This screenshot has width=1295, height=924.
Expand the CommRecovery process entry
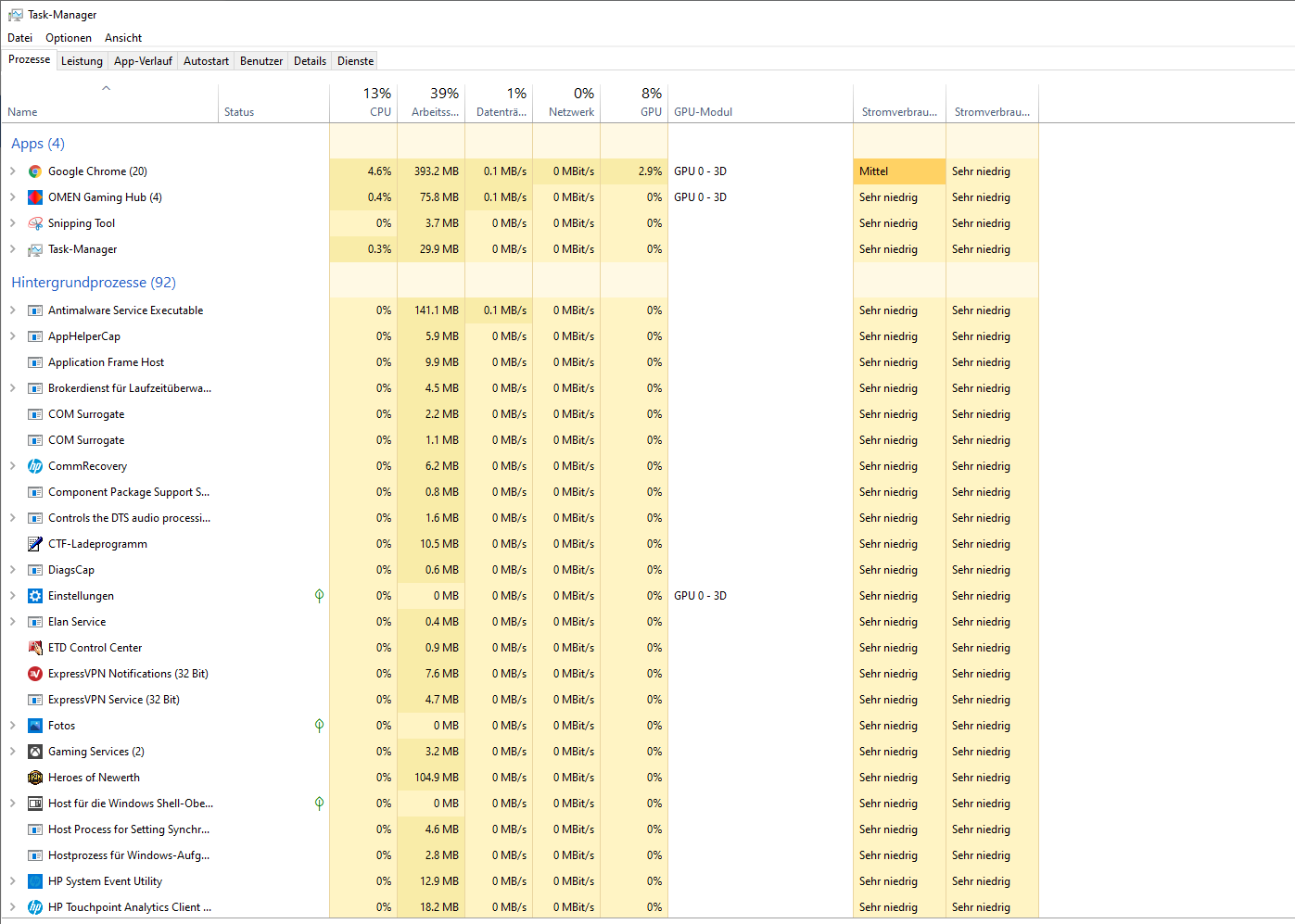click(x=13, y=466)
